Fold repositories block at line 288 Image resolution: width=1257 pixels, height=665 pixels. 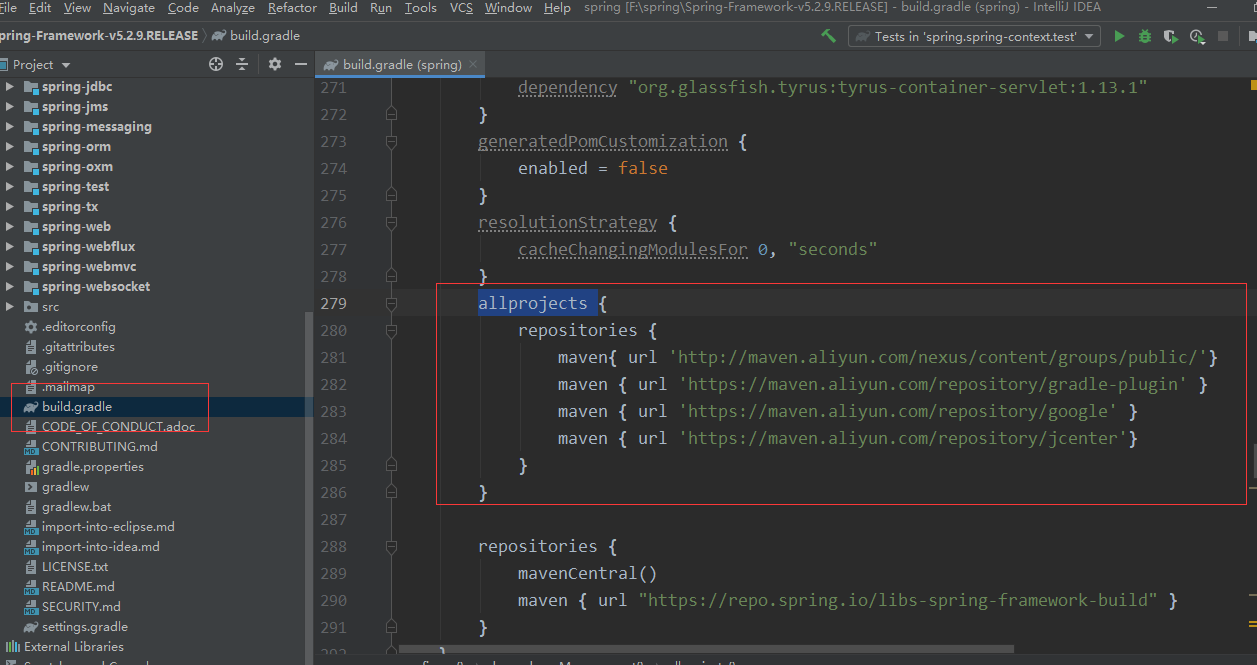tap(391, 546)
